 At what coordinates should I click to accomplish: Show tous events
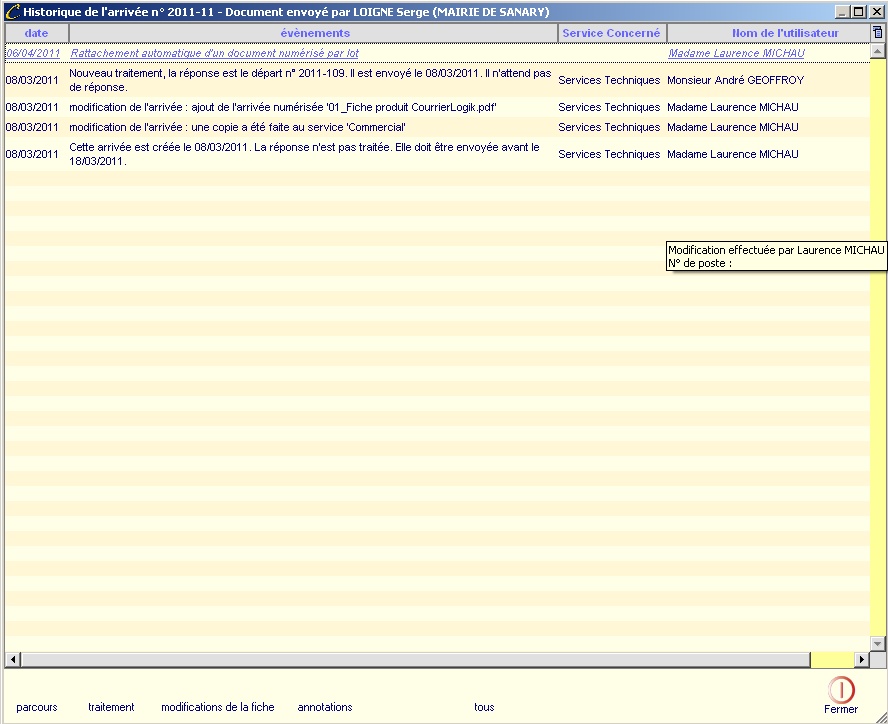484,707
